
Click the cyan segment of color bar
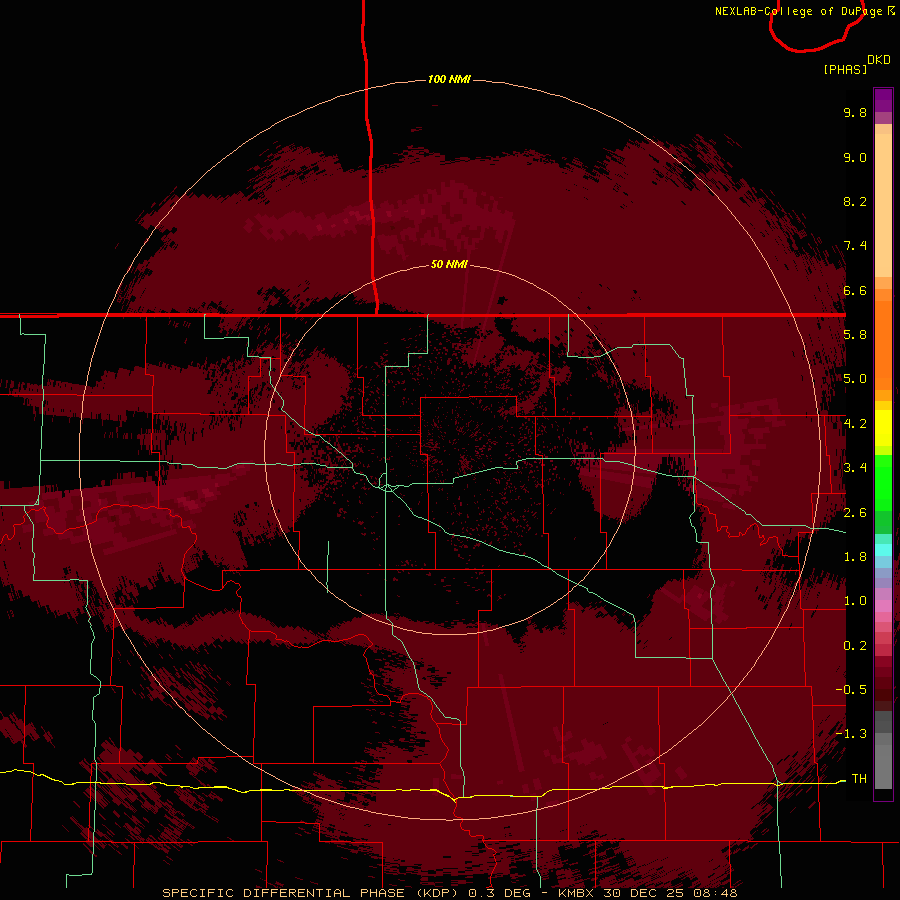[x=883, y=550]
